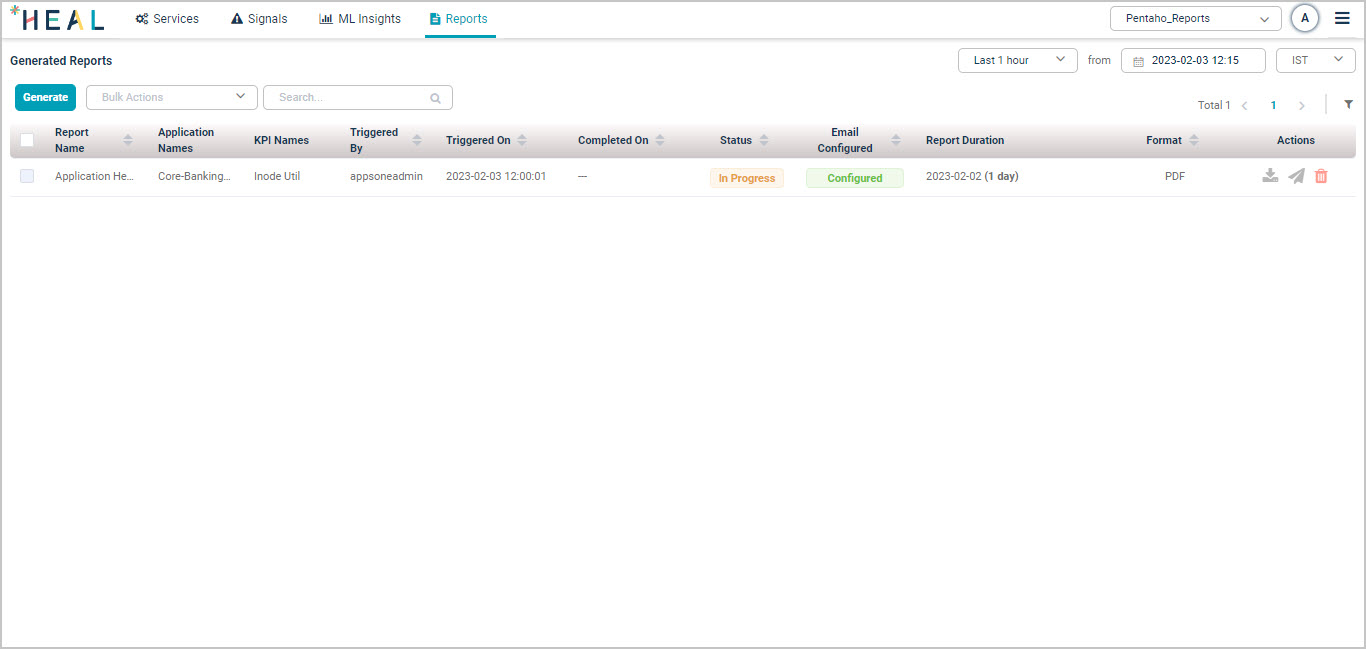
Task: Open the Last 1 hour time range dropdown
Action: (x=1017, y=60)
